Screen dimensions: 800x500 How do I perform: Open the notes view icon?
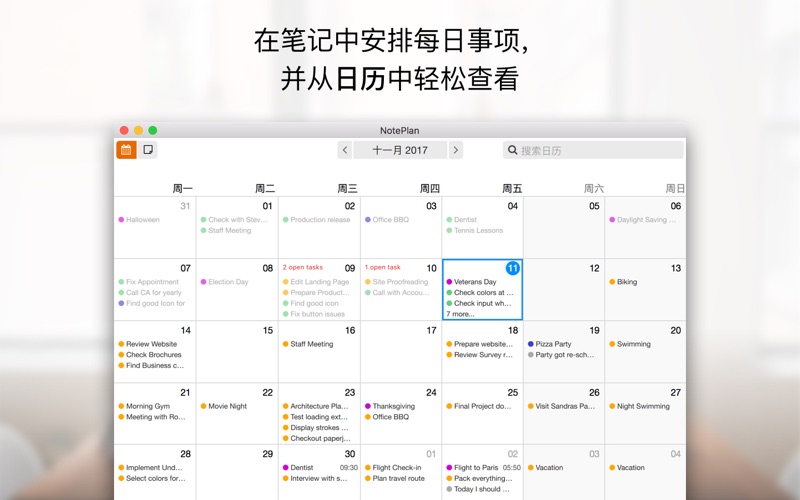point(148,150)
